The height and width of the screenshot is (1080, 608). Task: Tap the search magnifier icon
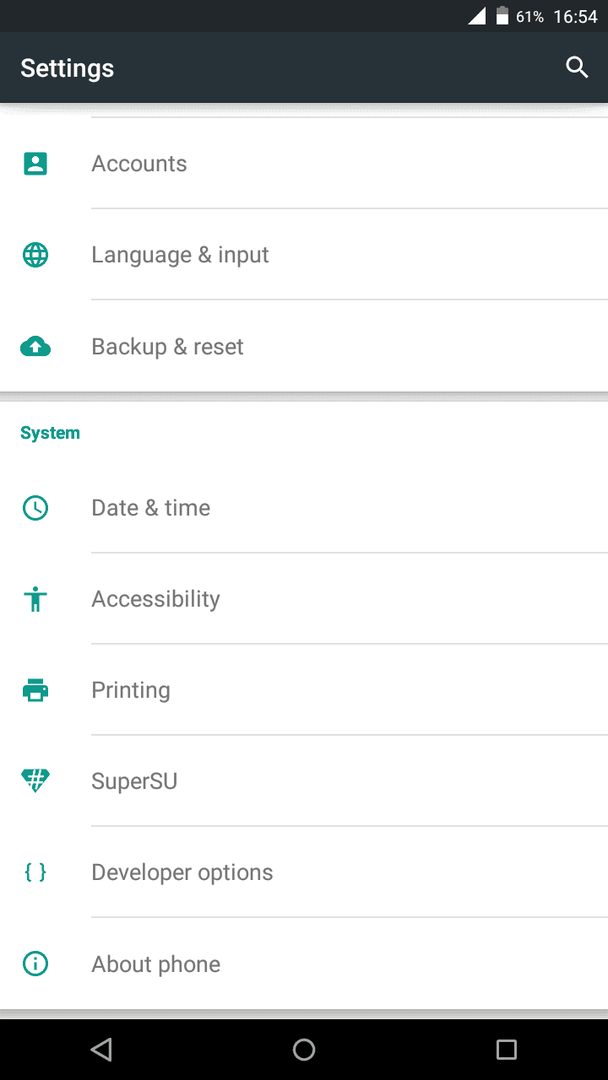(x=577, y=68)
